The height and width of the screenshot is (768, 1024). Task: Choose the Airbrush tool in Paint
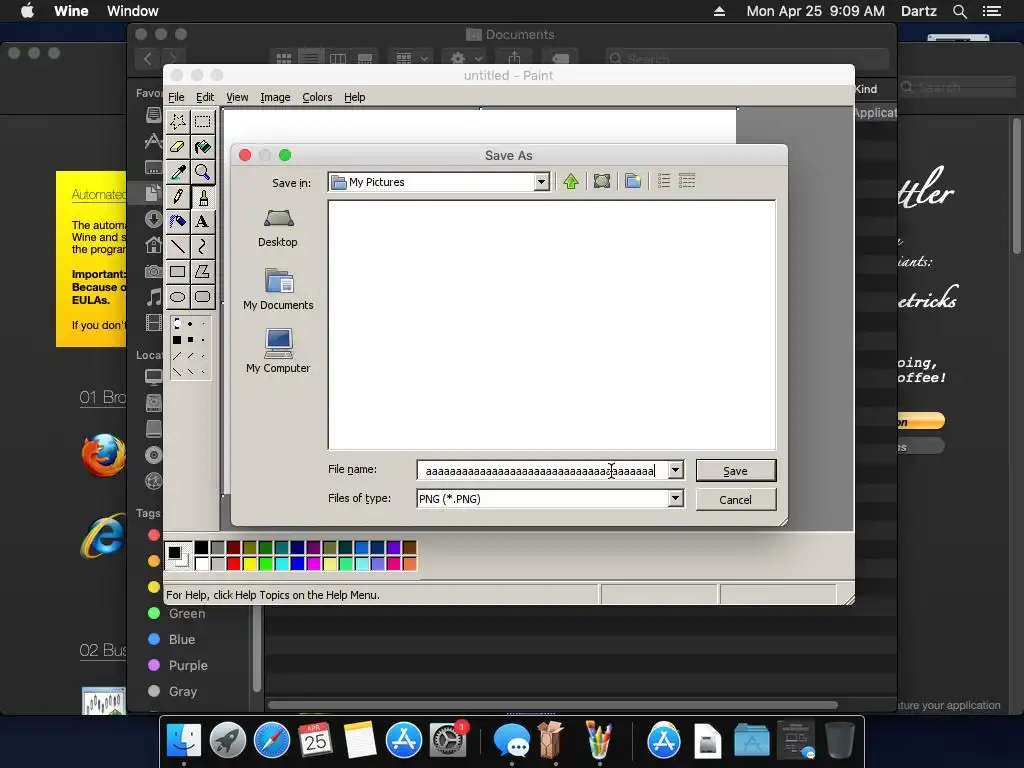[x=178, y=221]
